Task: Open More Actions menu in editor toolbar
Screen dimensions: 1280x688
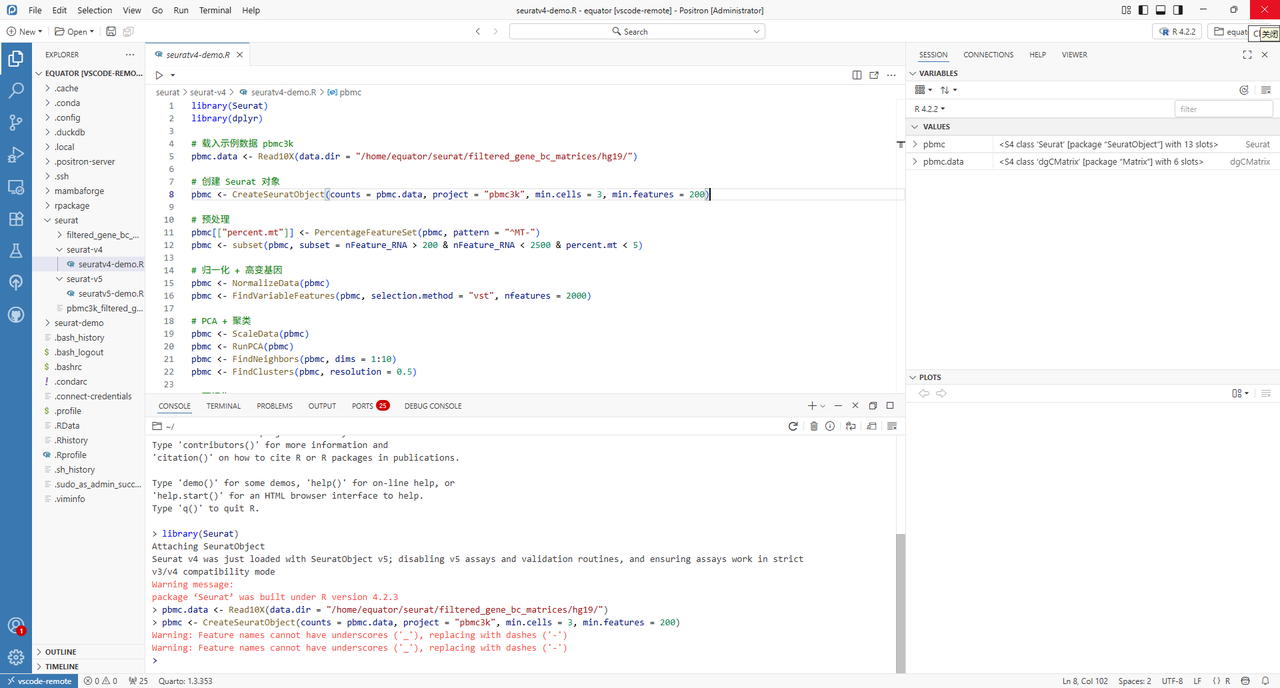Action: [891, 75]
